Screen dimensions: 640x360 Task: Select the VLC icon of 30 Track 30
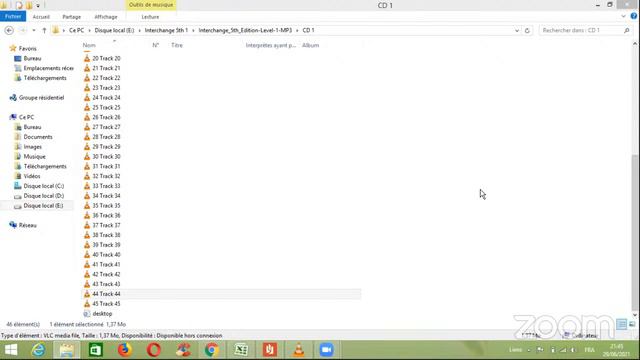pyautogui.click(x=87, y=156)
